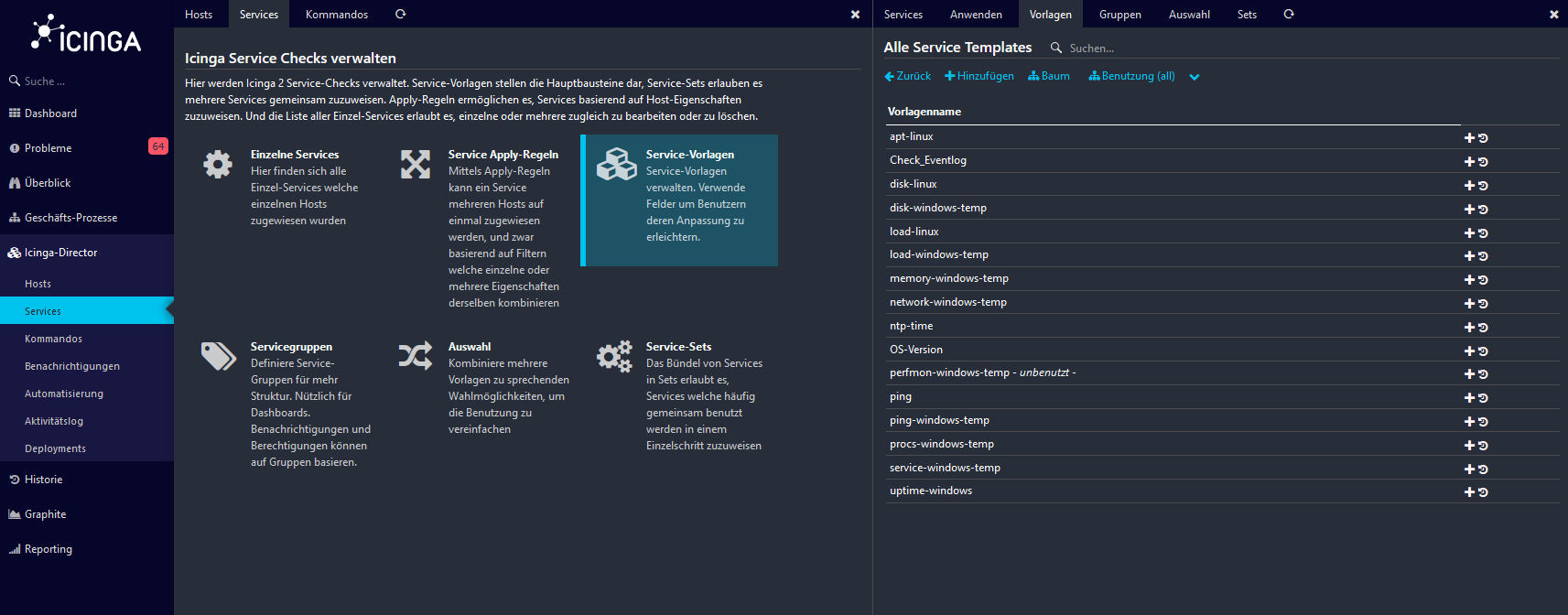The height and width of the screenshot is (615, 1568).
Task: Click the plus icon in uptime-windows row
Action: pyautogui.click(x=1469, y=492)
